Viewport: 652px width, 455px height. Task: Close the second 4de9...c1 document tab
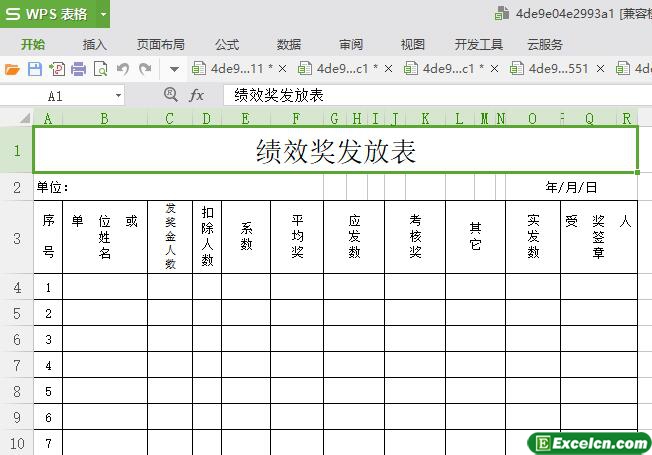click(x=494, y=69)
